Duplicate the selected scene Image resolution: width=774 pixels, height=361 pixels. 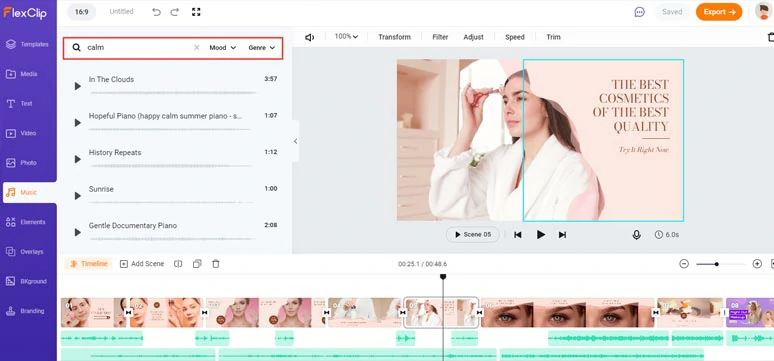197,264
